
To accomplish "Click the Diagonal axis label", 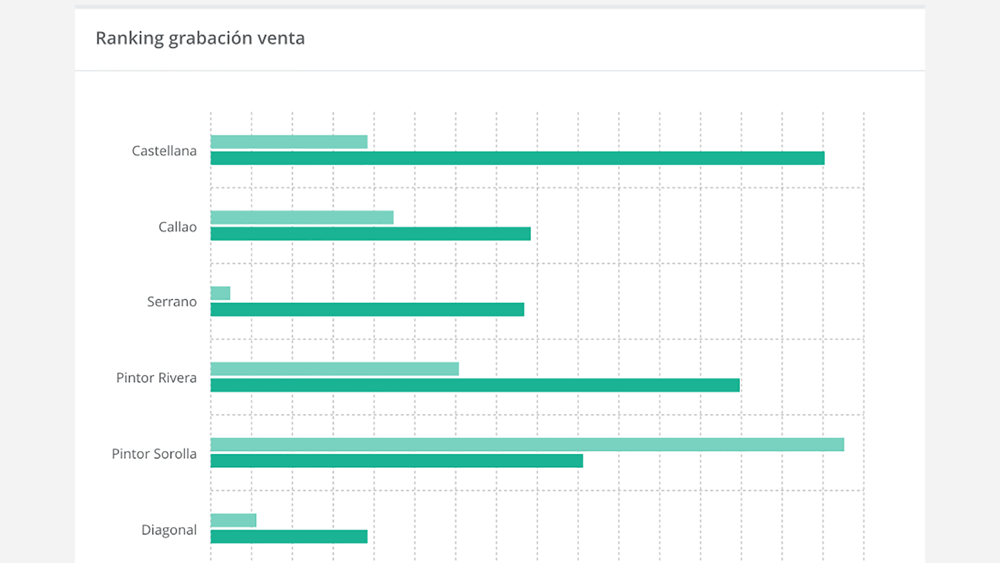I will point(169,530).
